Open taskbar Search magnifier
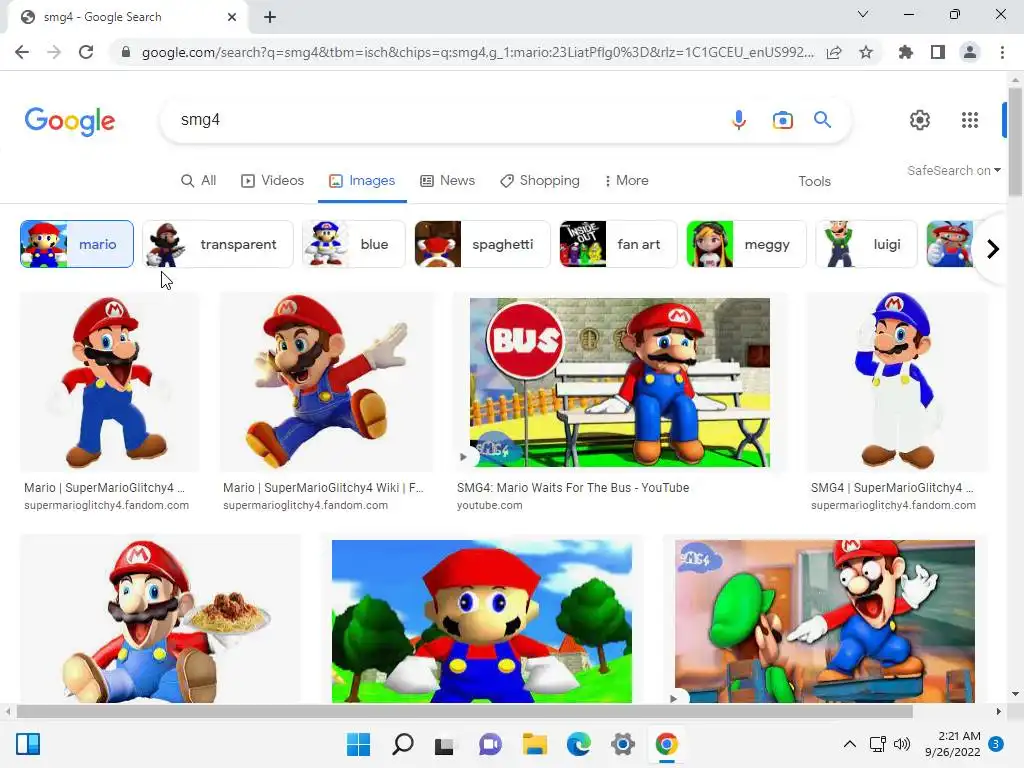 pos(402,744)
